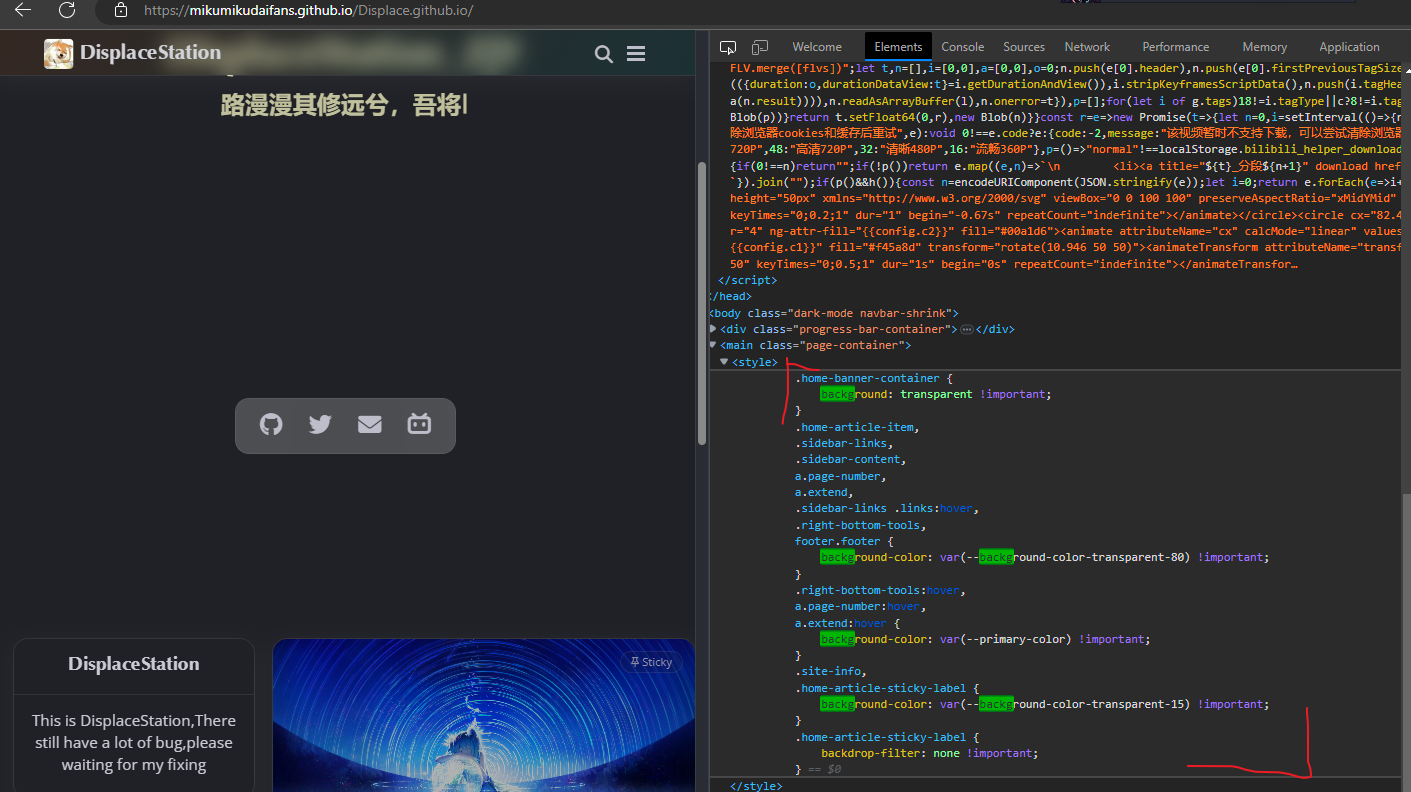Click the browser reload icon
Viewport: 1411px width, 792px height.
[67, 11]
